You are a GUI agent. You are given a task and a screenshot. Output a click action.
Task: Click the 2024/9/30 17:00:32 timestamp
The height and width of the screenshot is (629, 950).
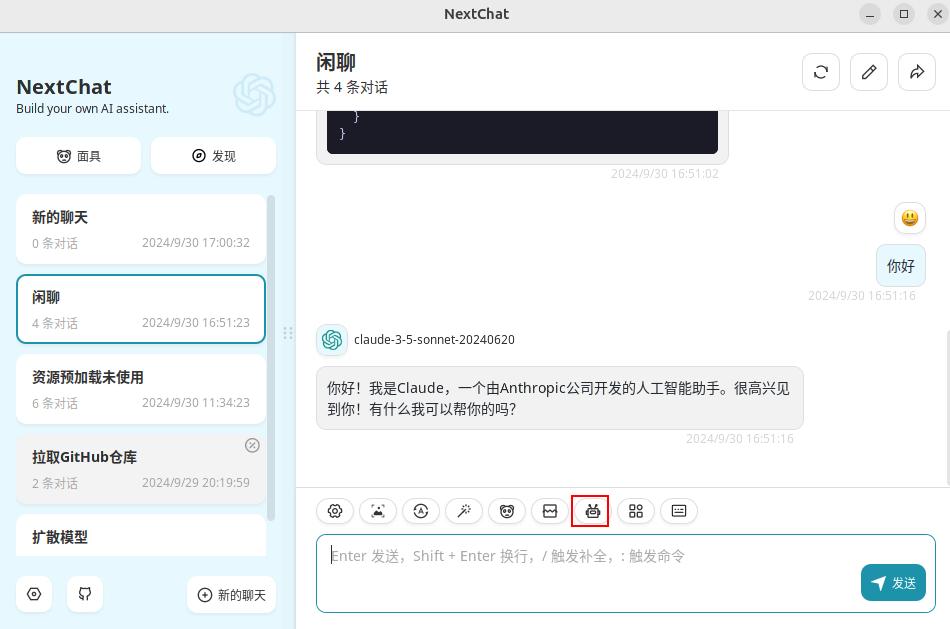coord(196,242)
